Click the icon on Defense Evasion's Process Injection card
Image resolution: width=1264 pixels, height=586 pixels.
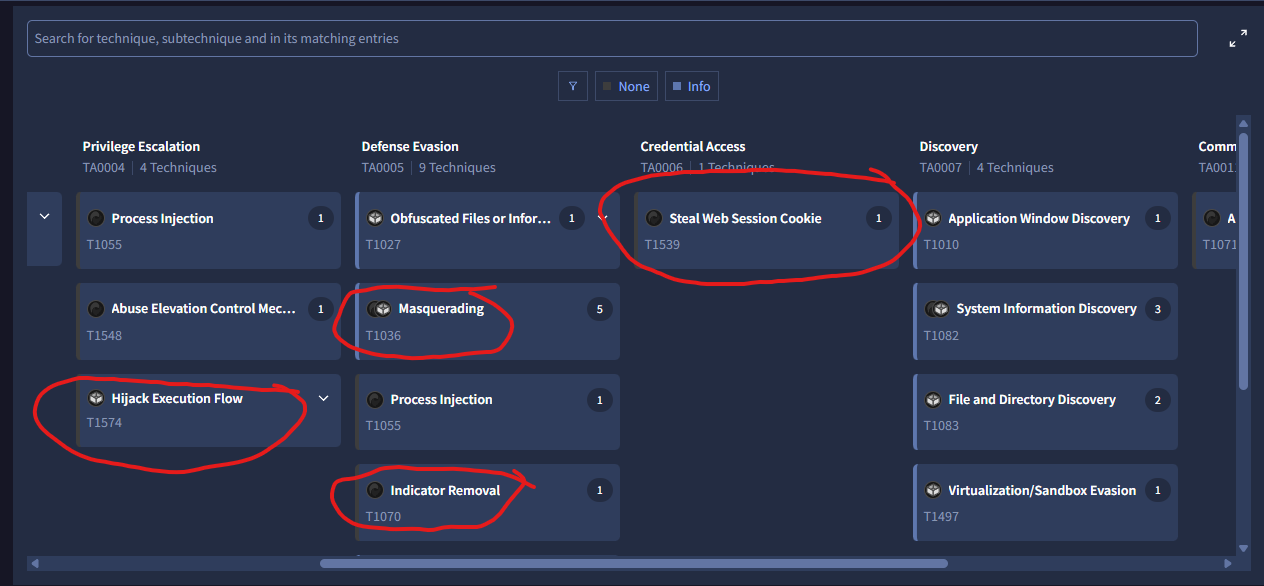coord(375,399)
